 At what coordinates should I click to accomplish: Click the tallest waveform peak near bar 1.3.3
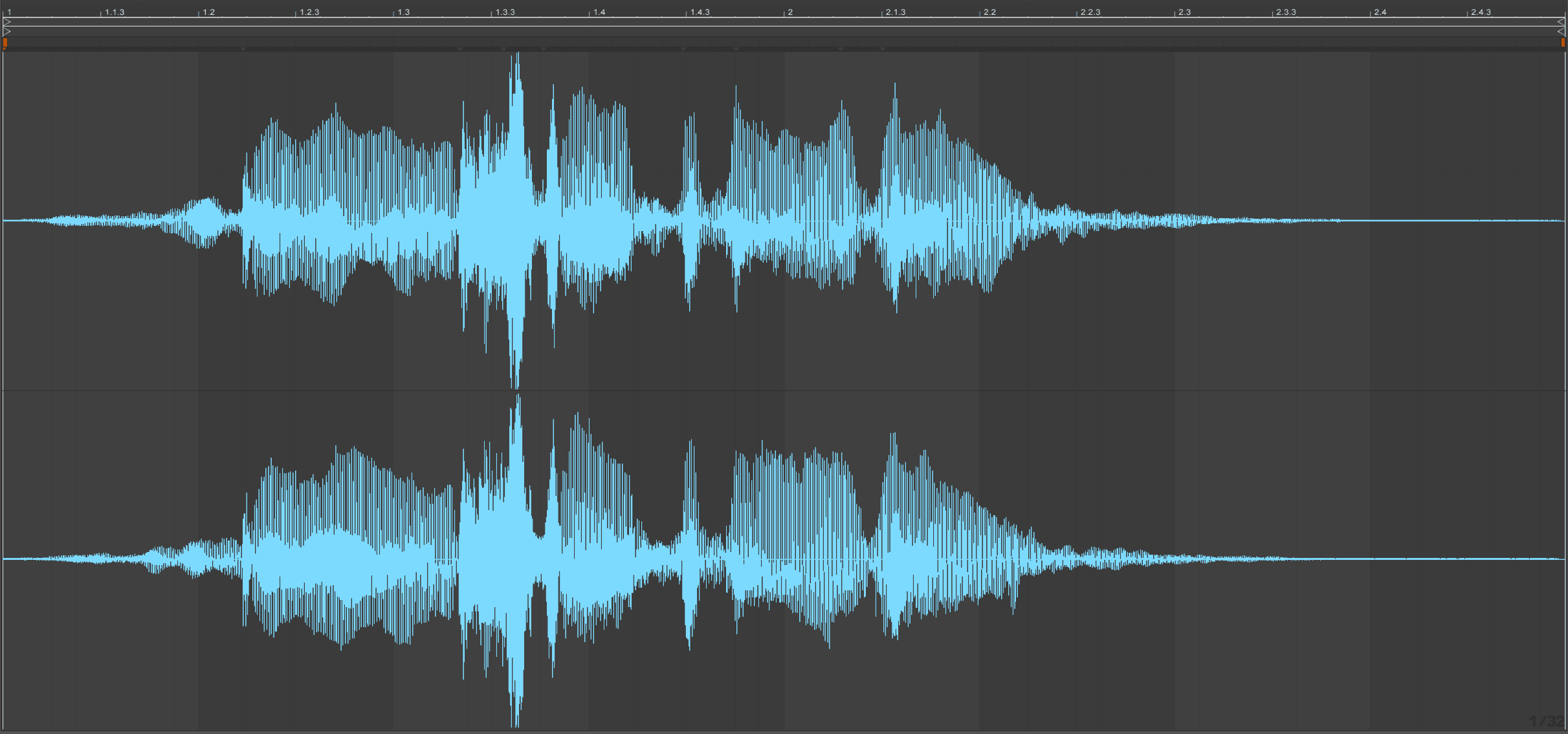pos(516,84)
